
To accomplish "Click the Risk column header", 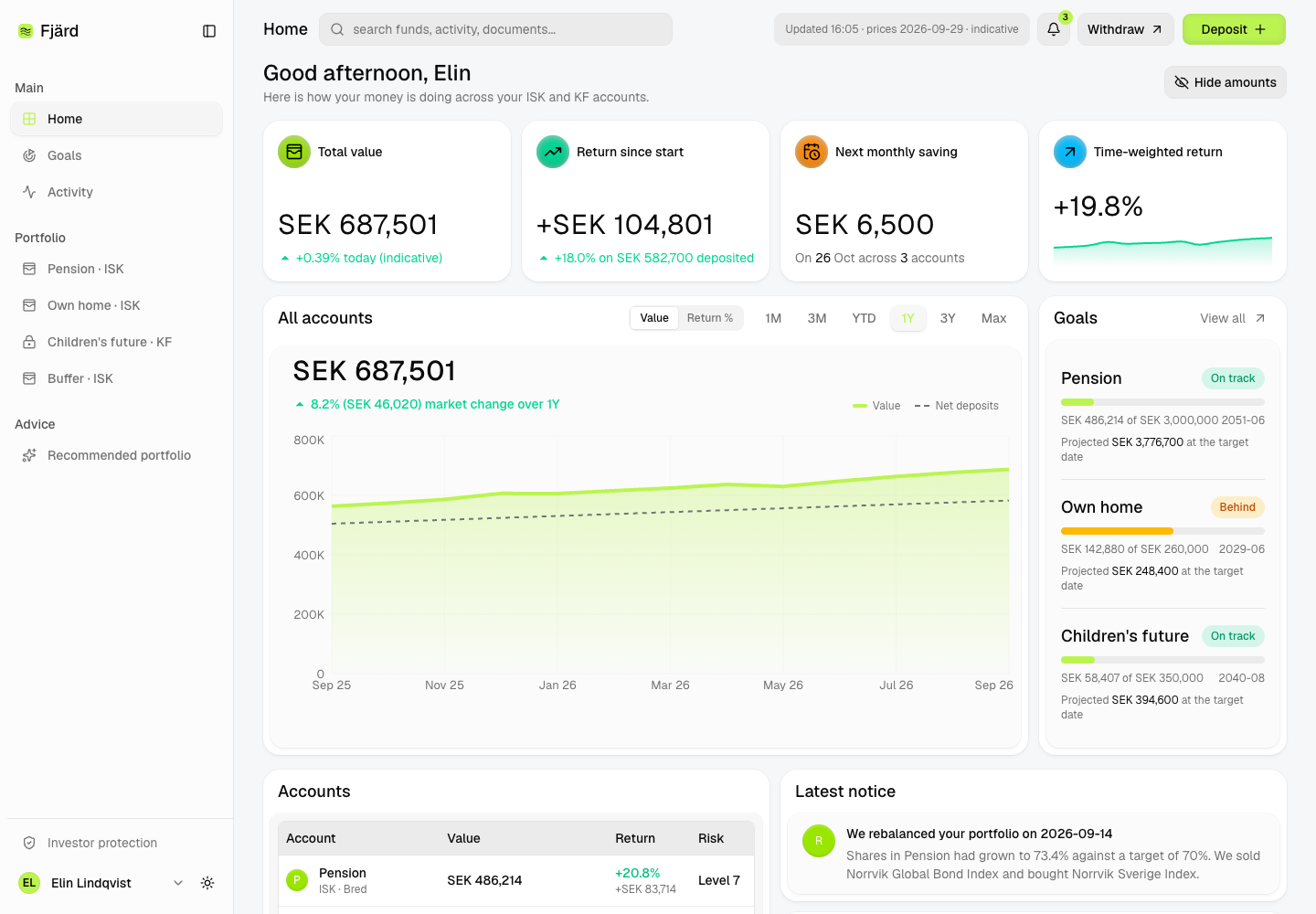I will pyautogui.click(x=711, y=838).
